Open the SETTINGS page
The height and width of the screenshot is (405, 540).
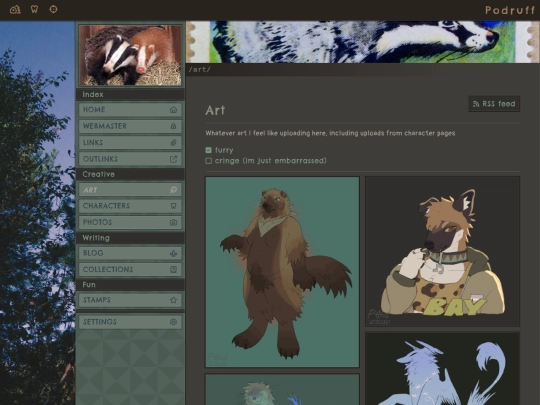130,322
